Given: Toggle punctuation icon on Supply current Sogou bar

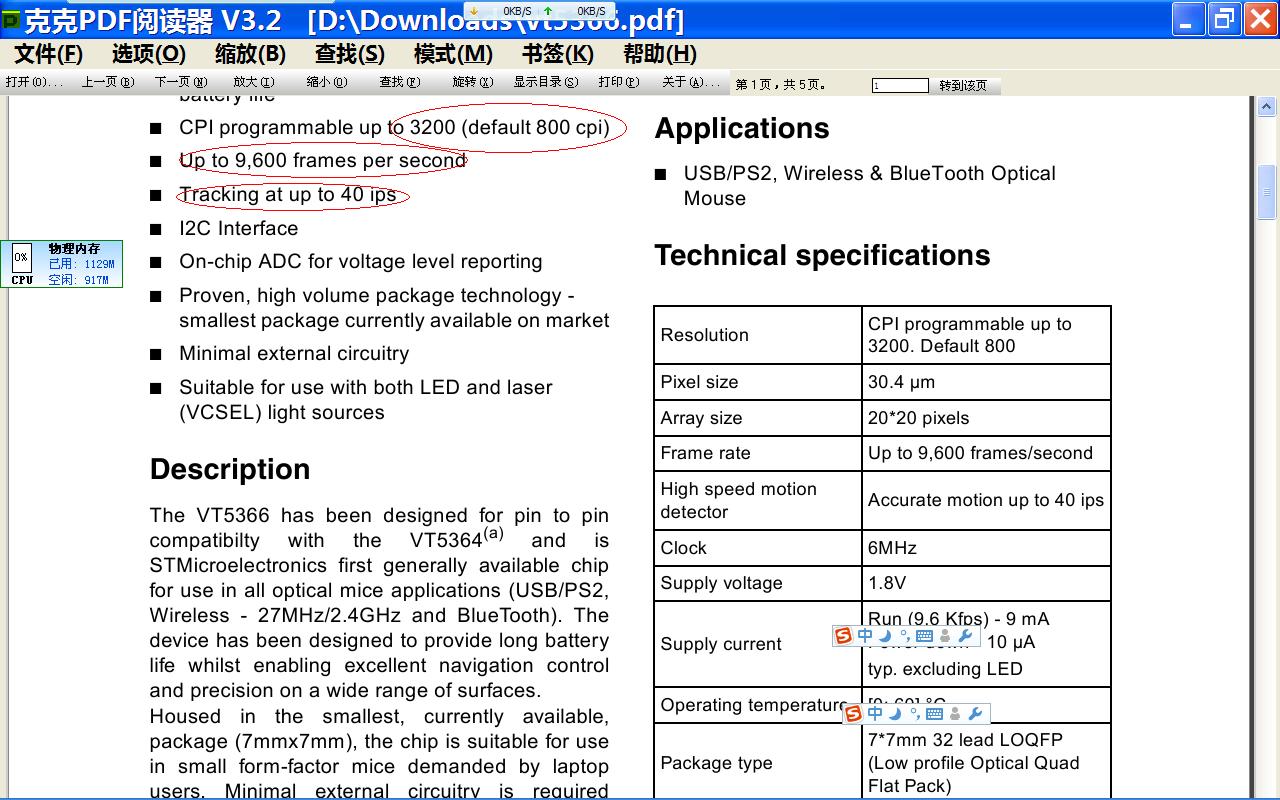Looking at the screenshot, I should 904,636.
